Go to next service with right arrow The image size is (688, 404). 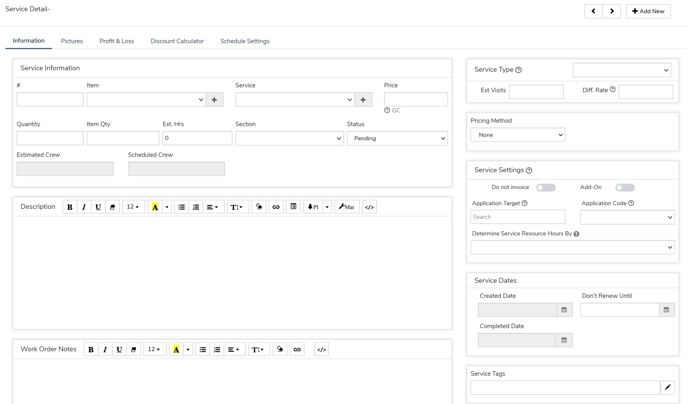pos(612,11)
